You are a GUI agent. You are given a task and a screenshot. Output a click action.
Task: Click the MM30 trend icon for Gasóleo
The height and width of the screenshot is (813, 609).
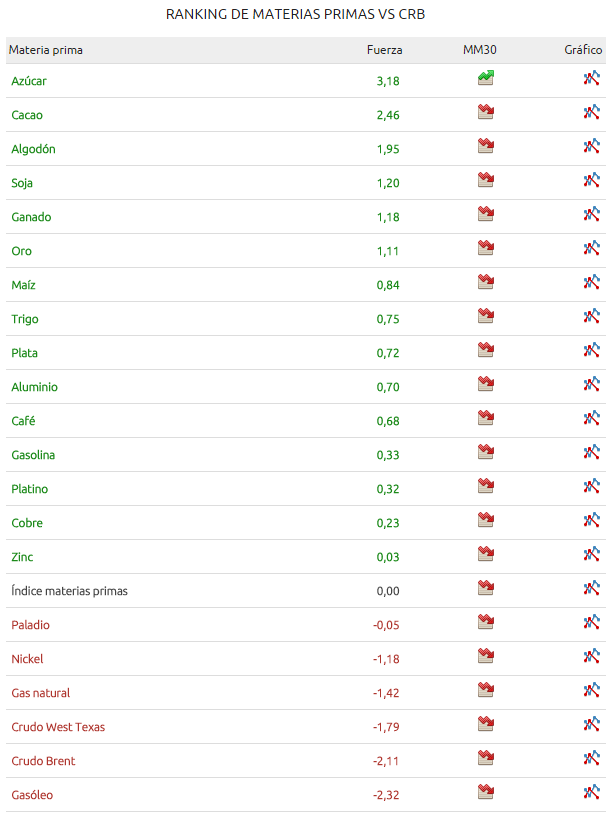(x=486, y=792)
